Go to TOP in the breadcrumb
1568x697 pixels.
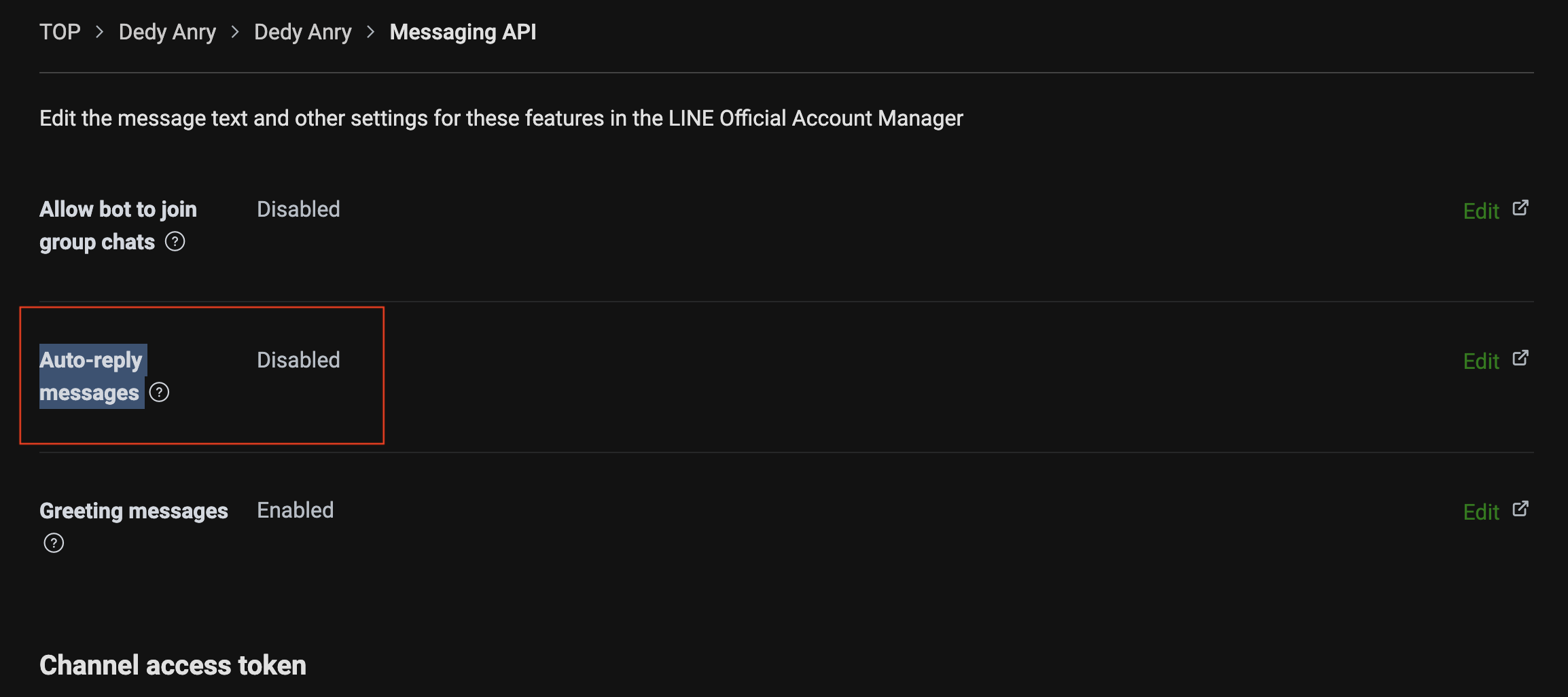coord(60,32)
